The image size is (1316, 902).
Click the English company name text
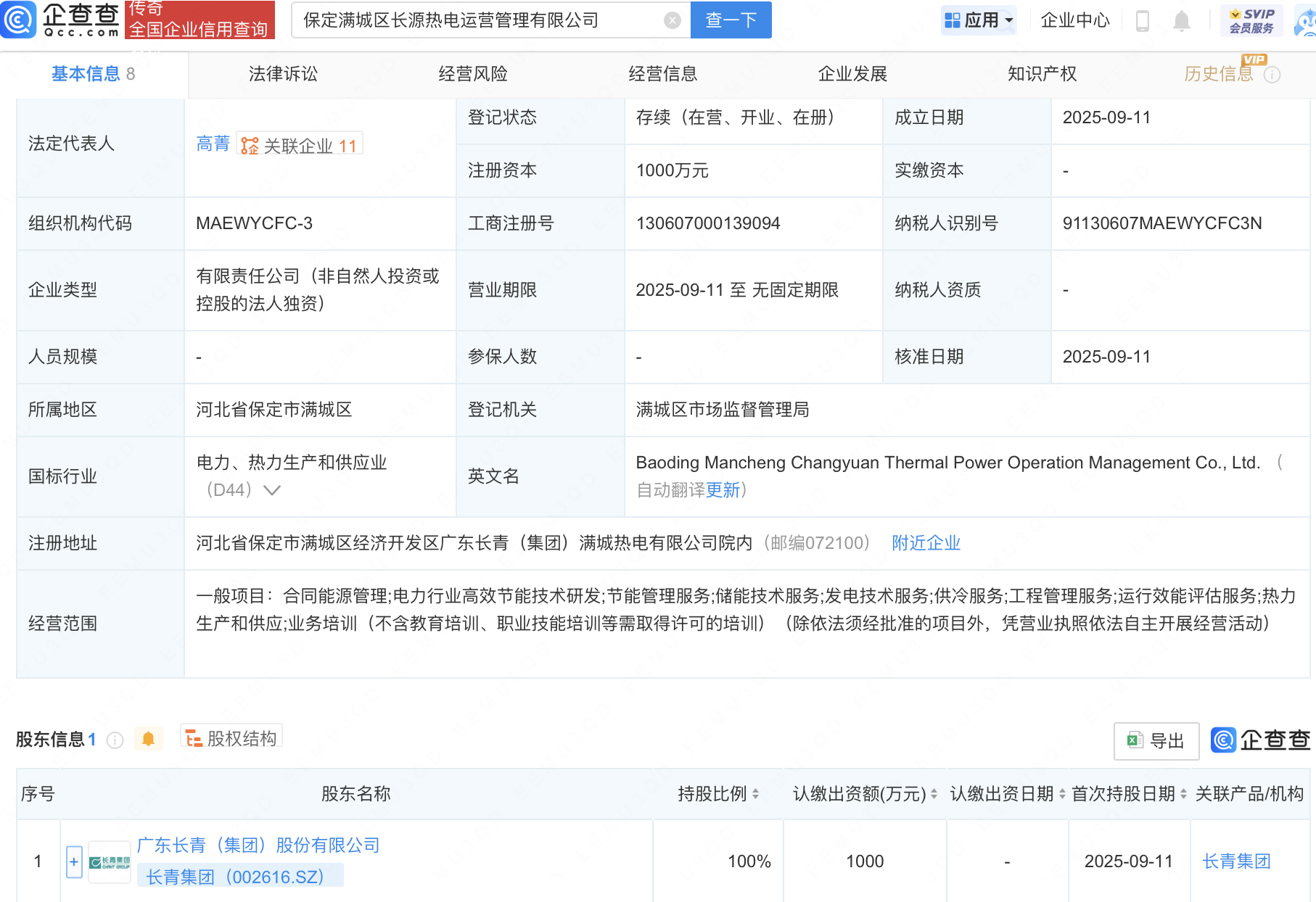pos(947,463)
